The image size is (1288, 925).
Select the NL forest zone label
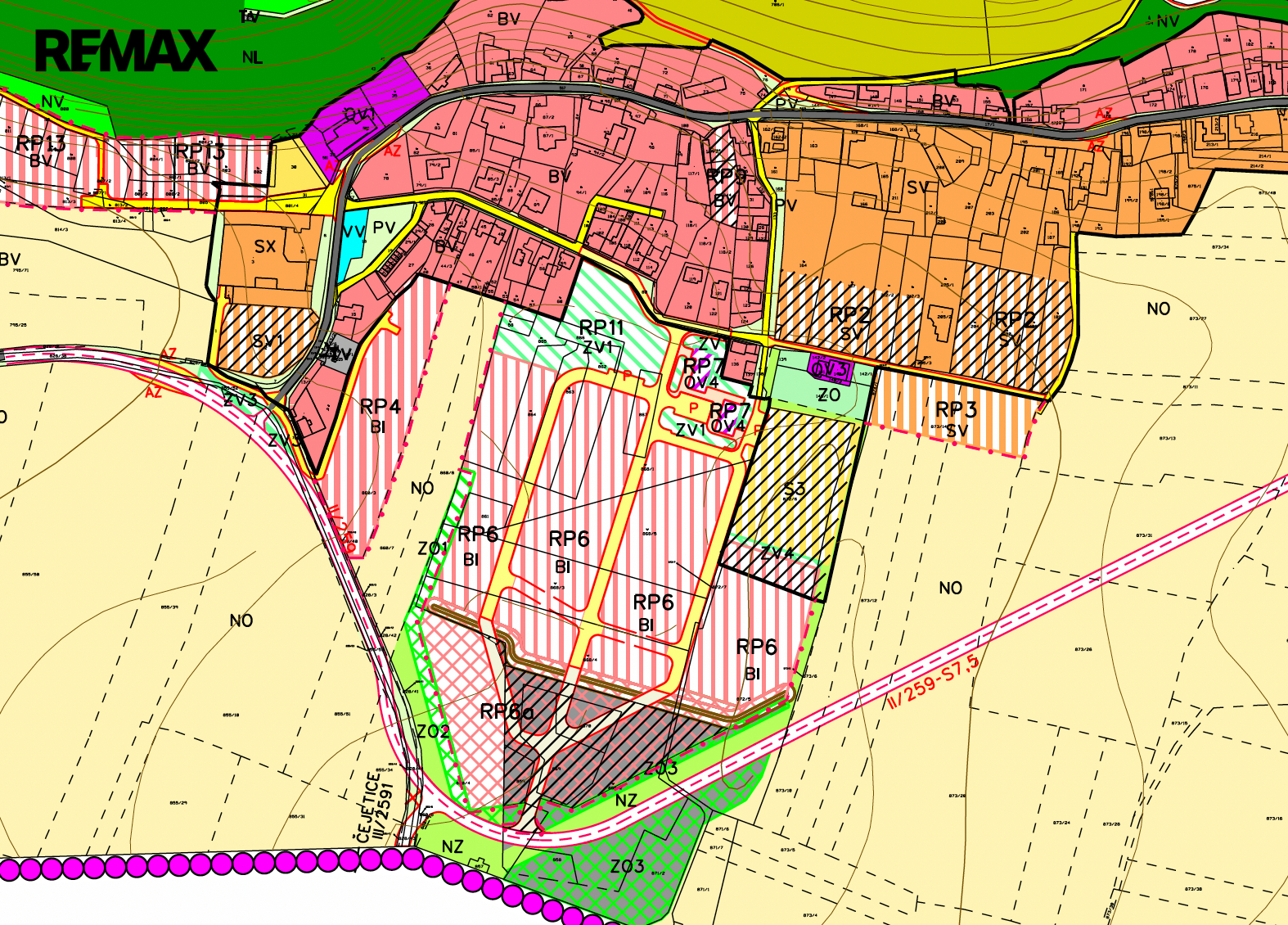pyautogui.click(x=252, y=57)
